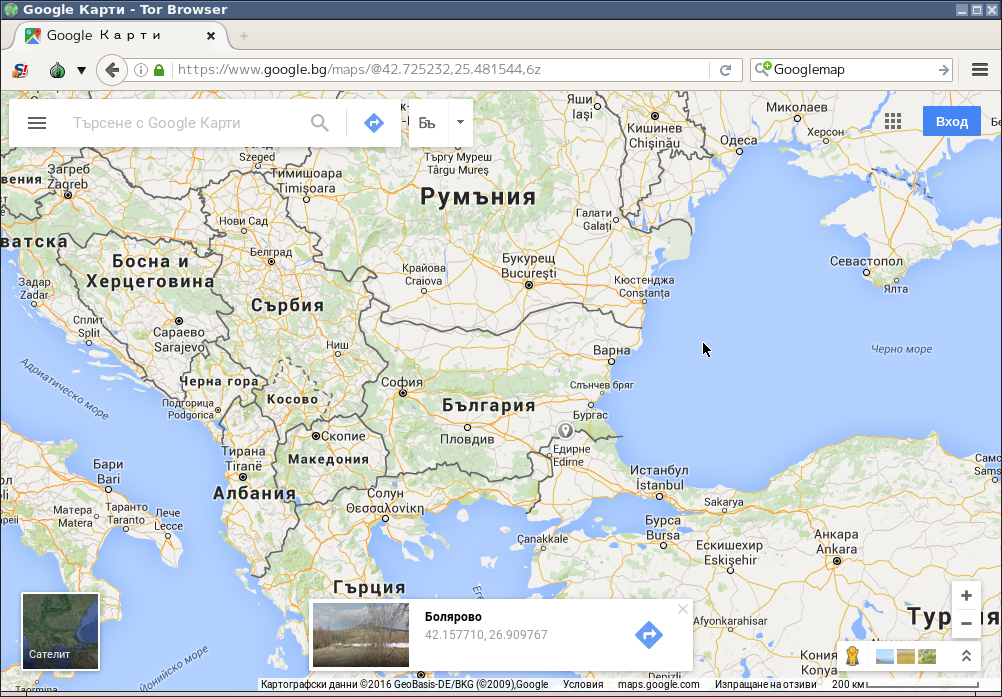Click the Пловдив city label

coord(467,440)
